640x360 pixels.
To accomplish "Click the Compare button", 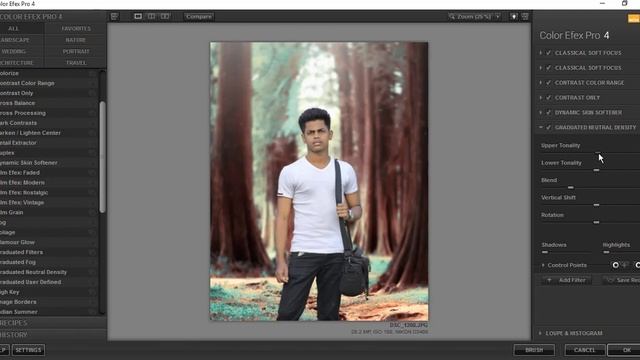I will (x=199, y=17).
